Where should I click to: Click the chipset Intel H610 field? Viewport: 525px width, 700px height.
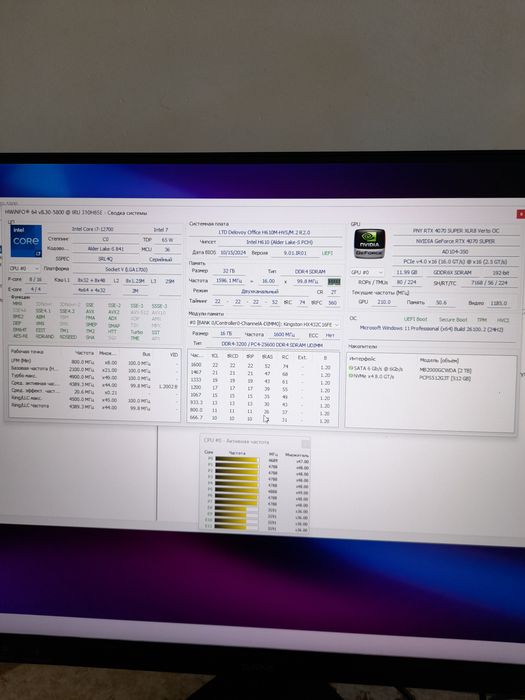click(x=280, y=242)
